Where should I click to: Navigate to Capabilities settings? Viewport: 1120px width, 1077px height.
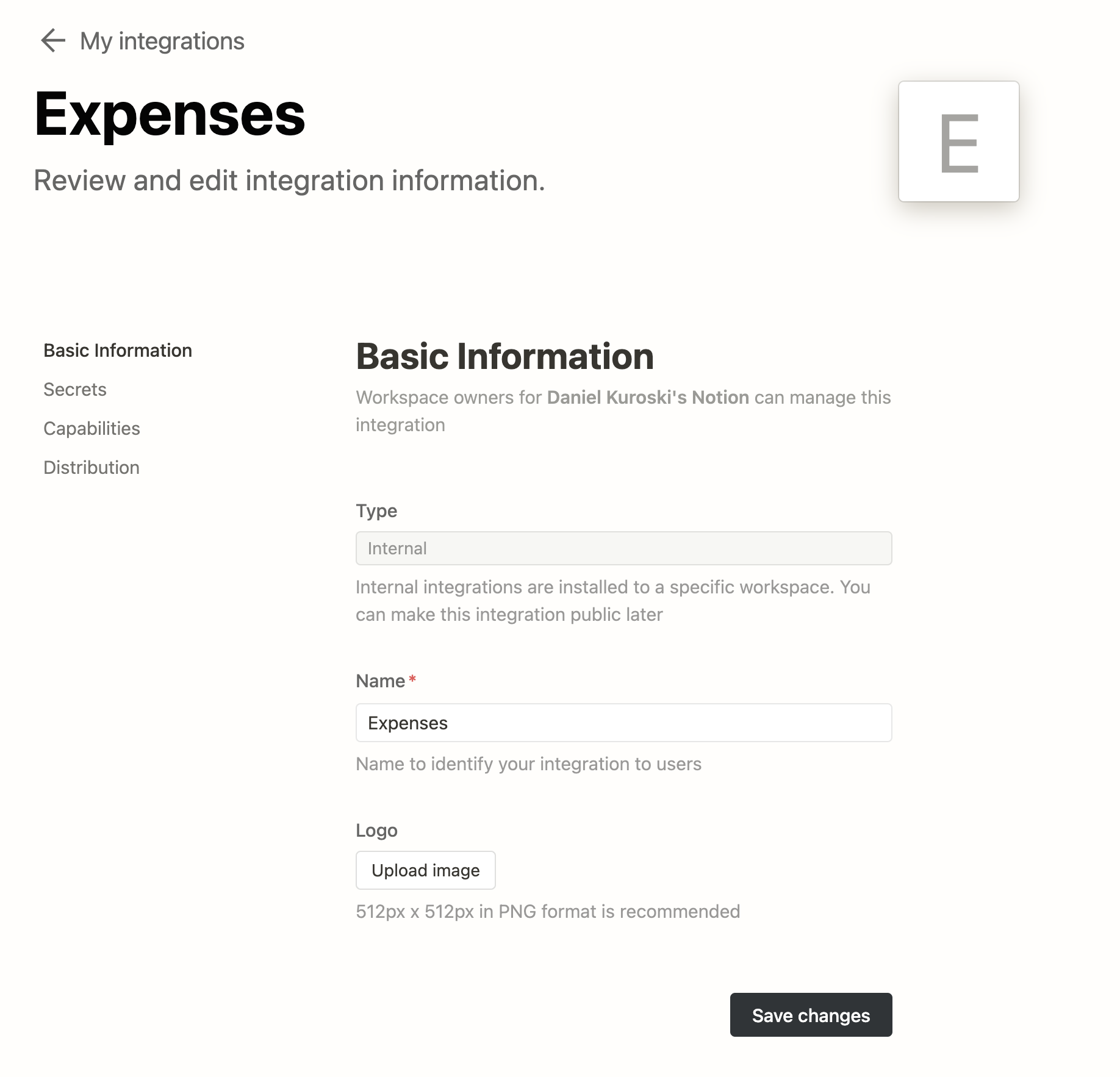tap(92, 428)
